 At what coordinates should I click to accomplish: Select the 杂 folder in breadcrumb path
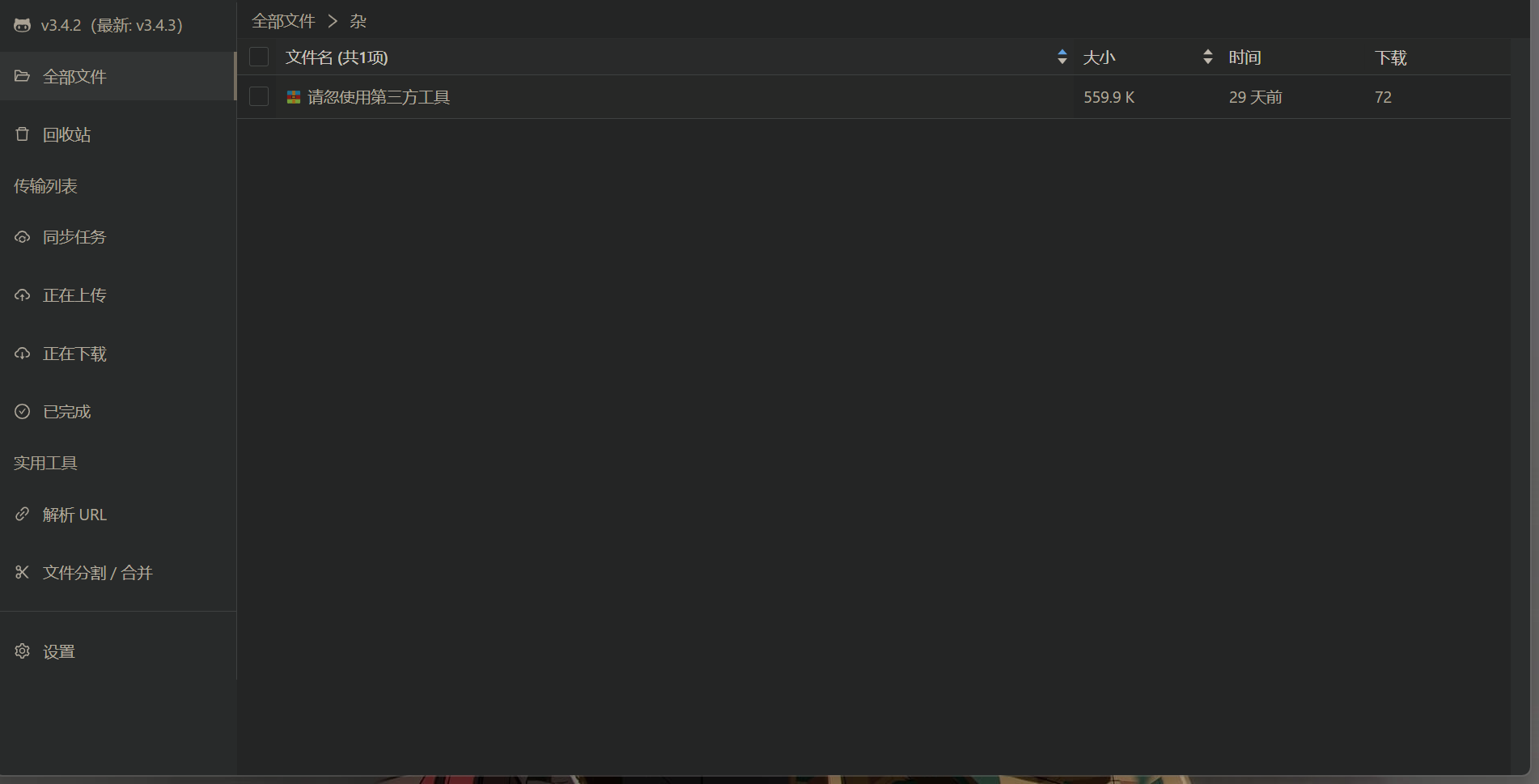tap(358, 21)
